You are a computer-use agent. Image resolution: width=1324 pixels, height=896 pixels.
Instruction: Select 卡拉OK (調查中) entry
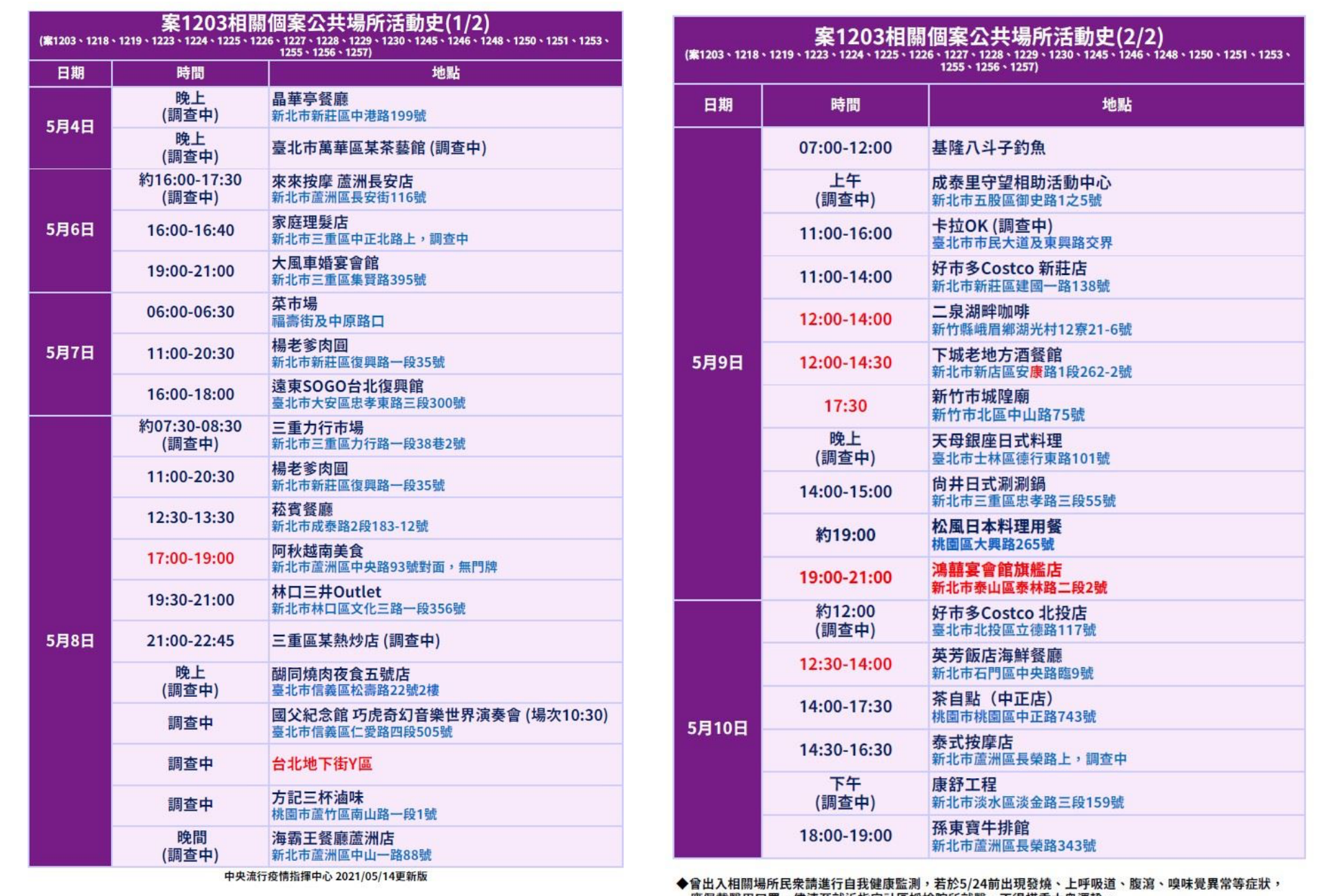[x=992, y=226]
